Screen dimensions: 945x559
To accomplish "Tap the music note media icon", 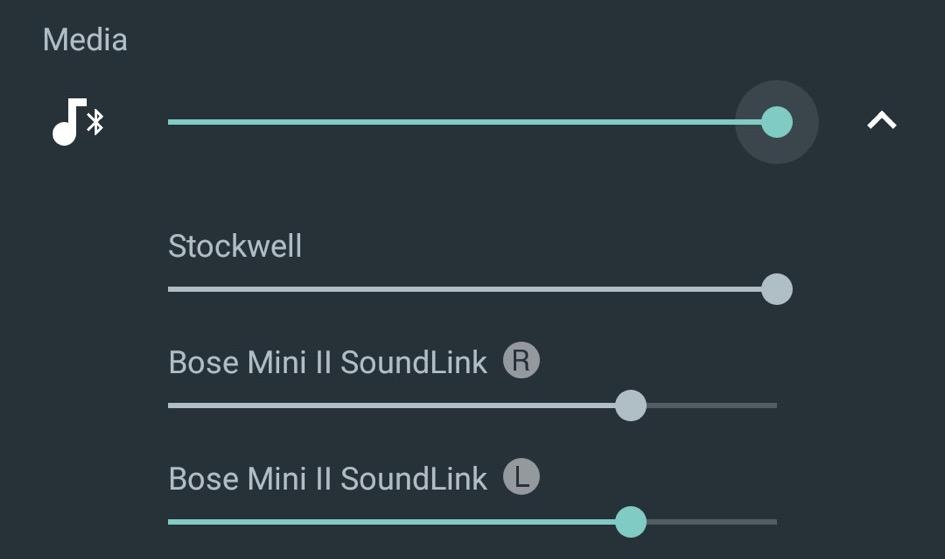I will (x=68, y=122).
